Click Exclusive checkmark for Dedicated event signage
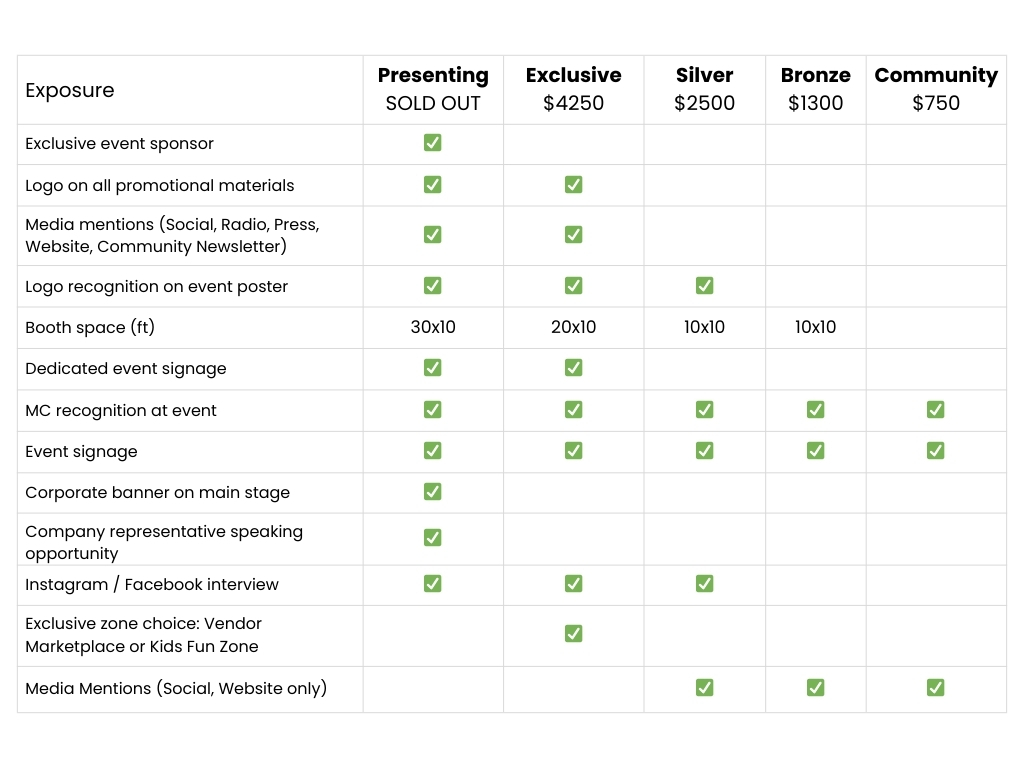This screenshot has width=1024, height=768. coord(573,368)
